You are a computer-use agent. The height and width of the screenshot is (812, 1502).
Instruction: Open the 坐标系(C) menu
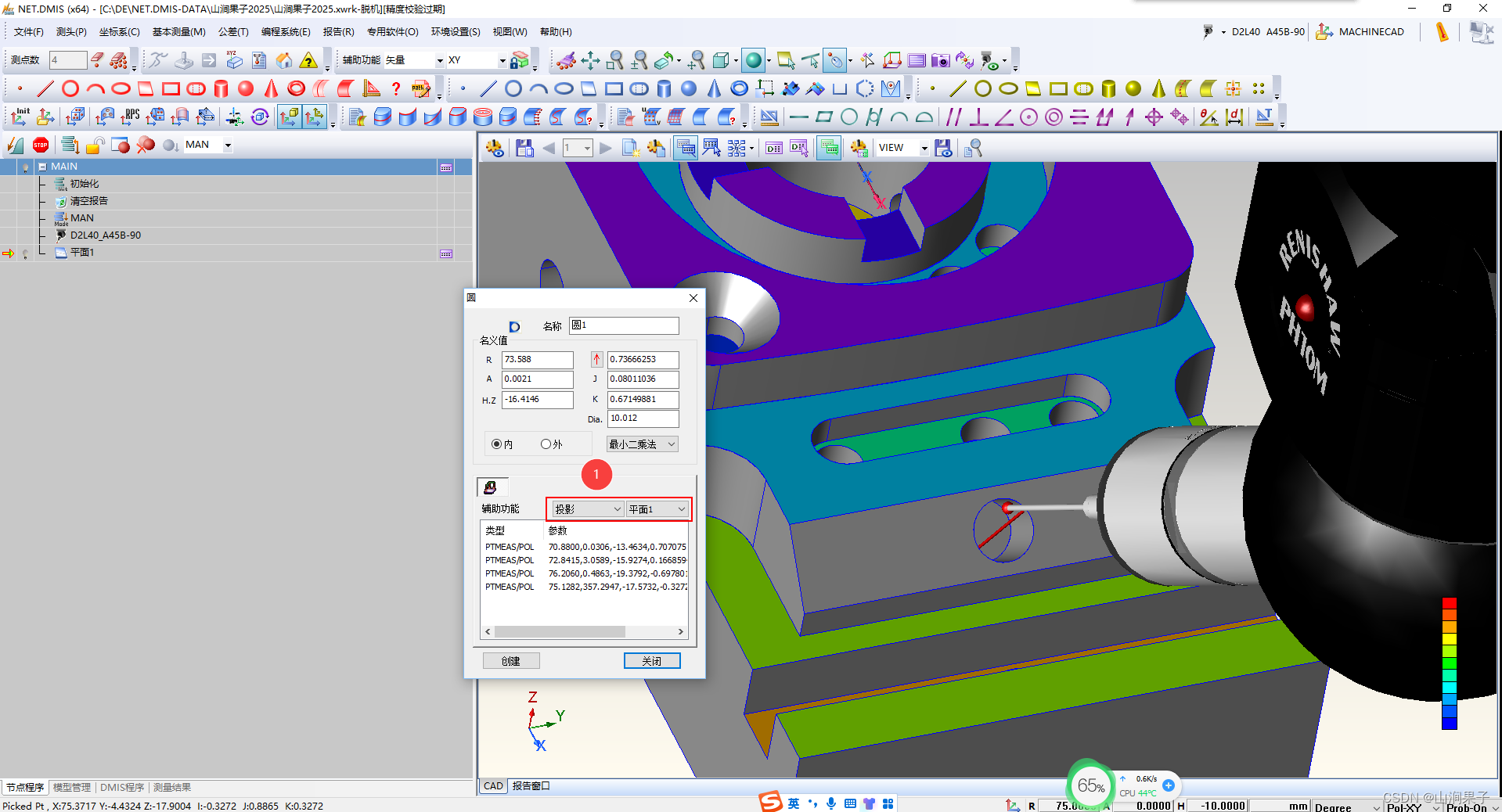point(119,32)
